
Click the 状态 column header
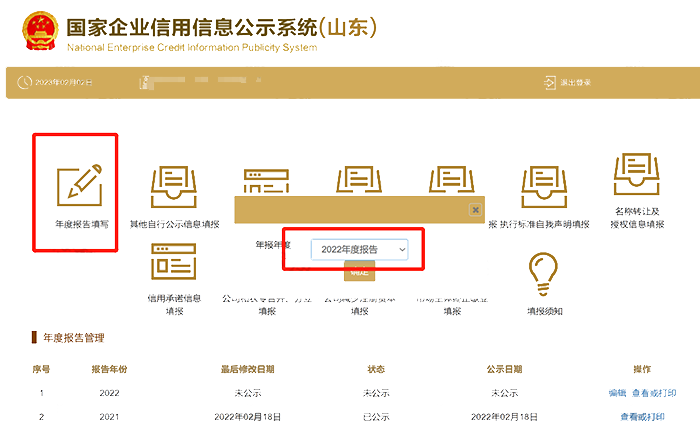(376, 369)
